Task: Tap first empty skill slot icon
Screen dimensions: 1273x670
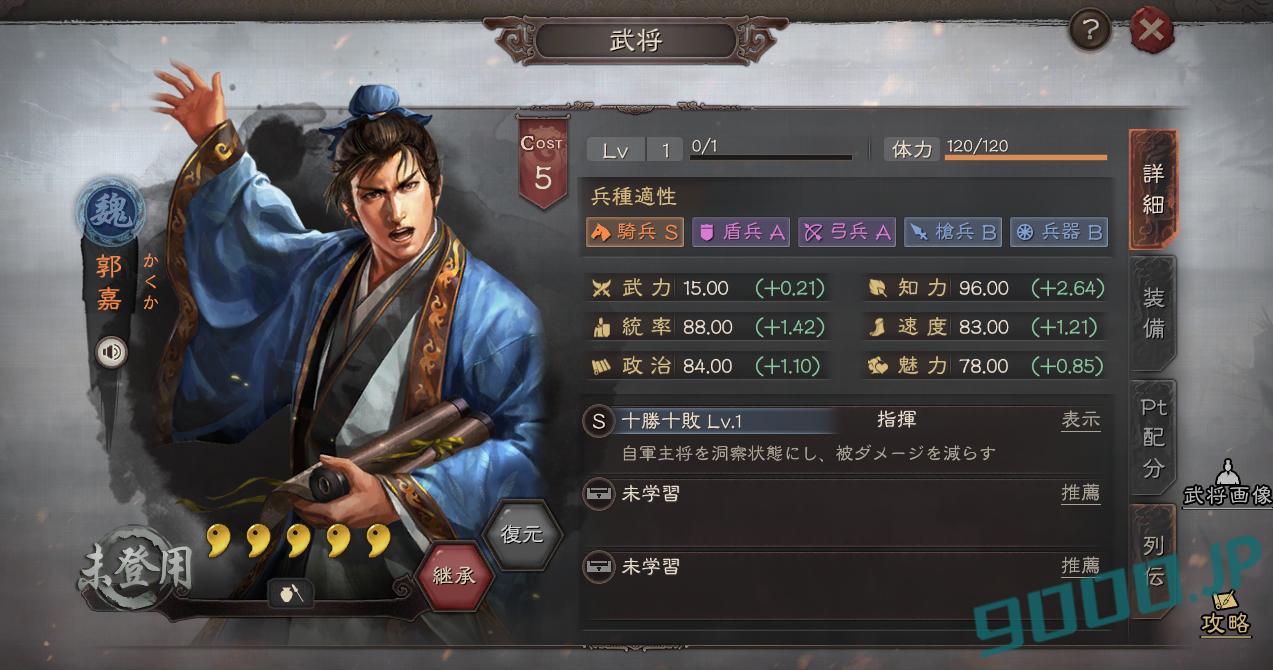Action: coord(599,493)
